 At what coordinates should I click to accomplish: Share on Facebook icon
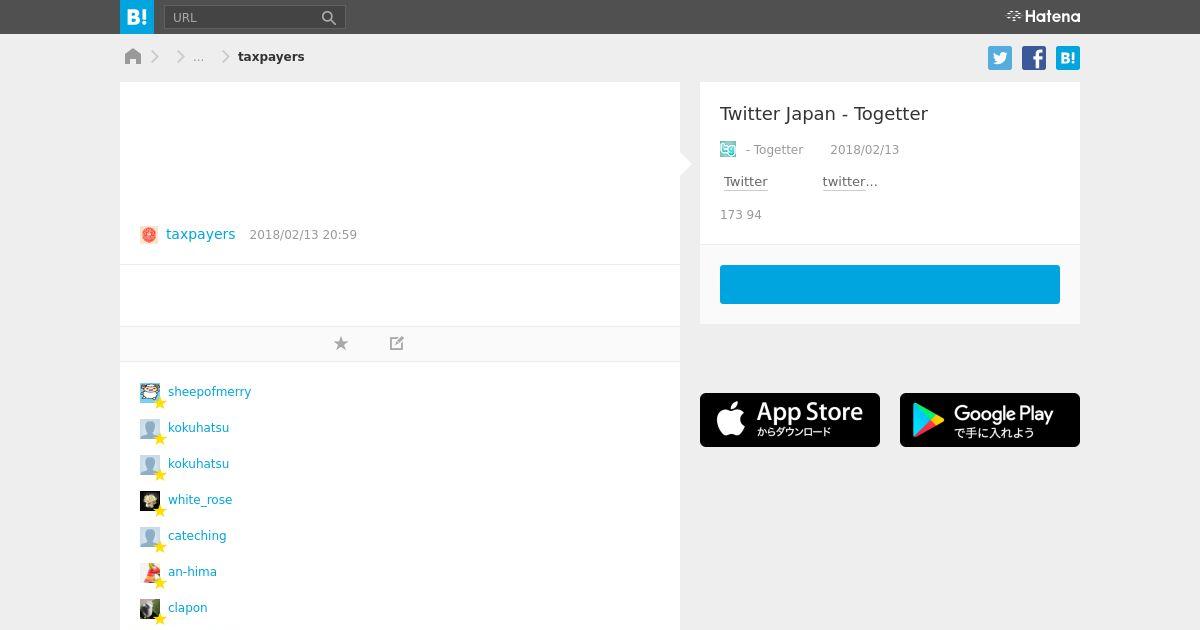coord(1034,58)
